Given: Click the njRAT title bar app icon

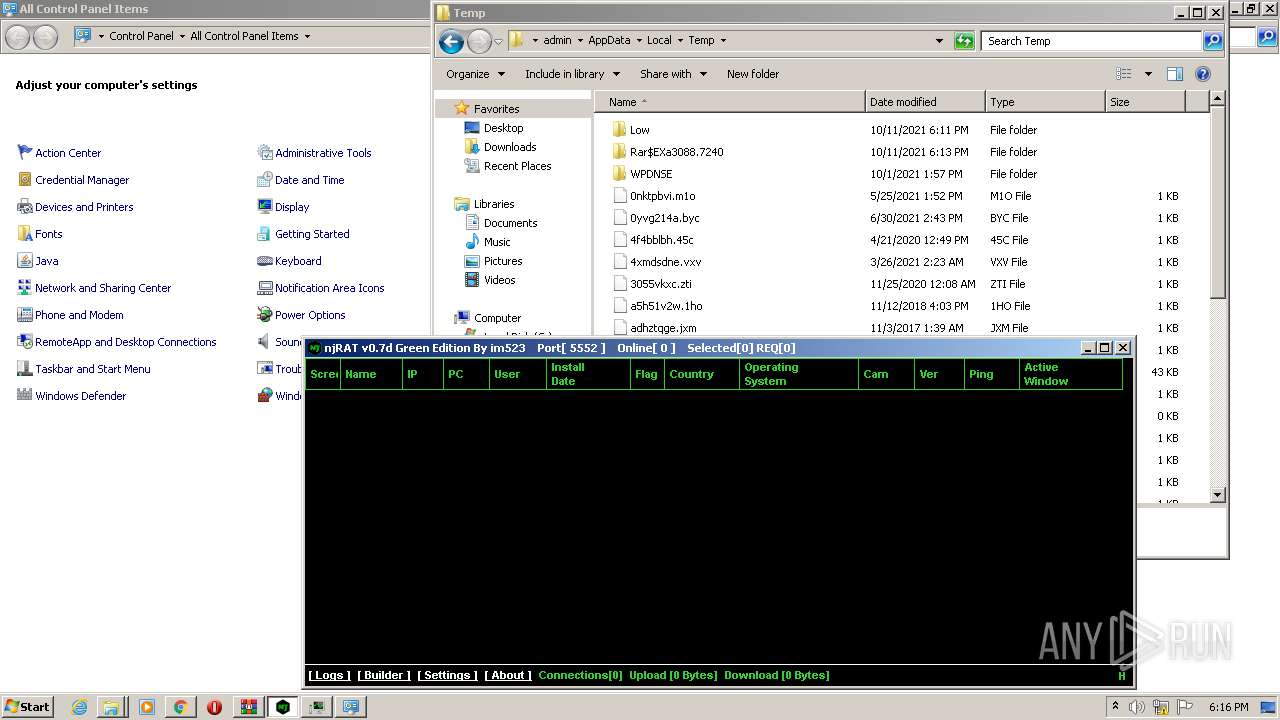Looking at the screenshot, I should [315, 348].
